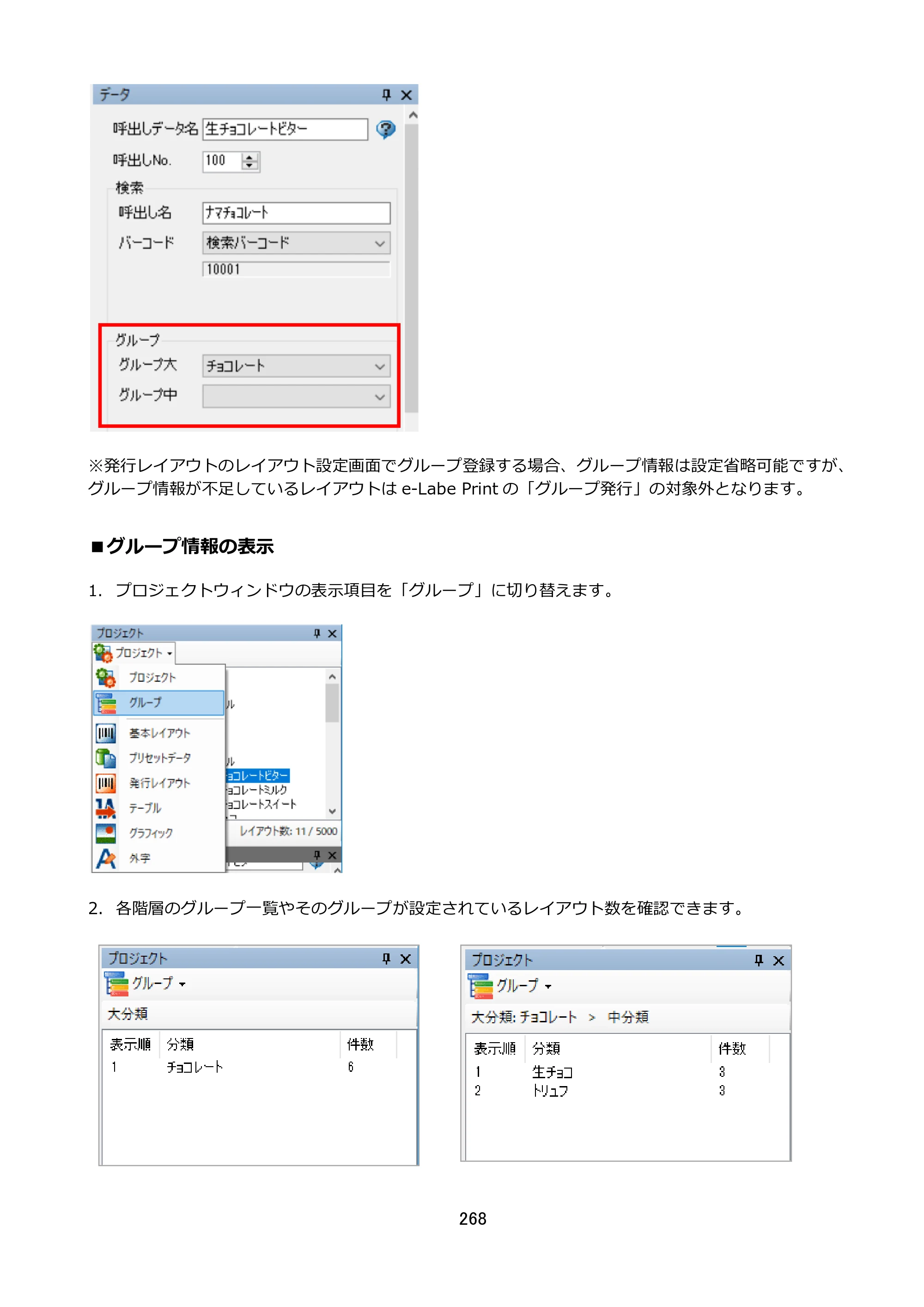Choose プリセットデータ from the menu
The width and height of the screenshot is (924, 1307).
(x=159, y=758)
